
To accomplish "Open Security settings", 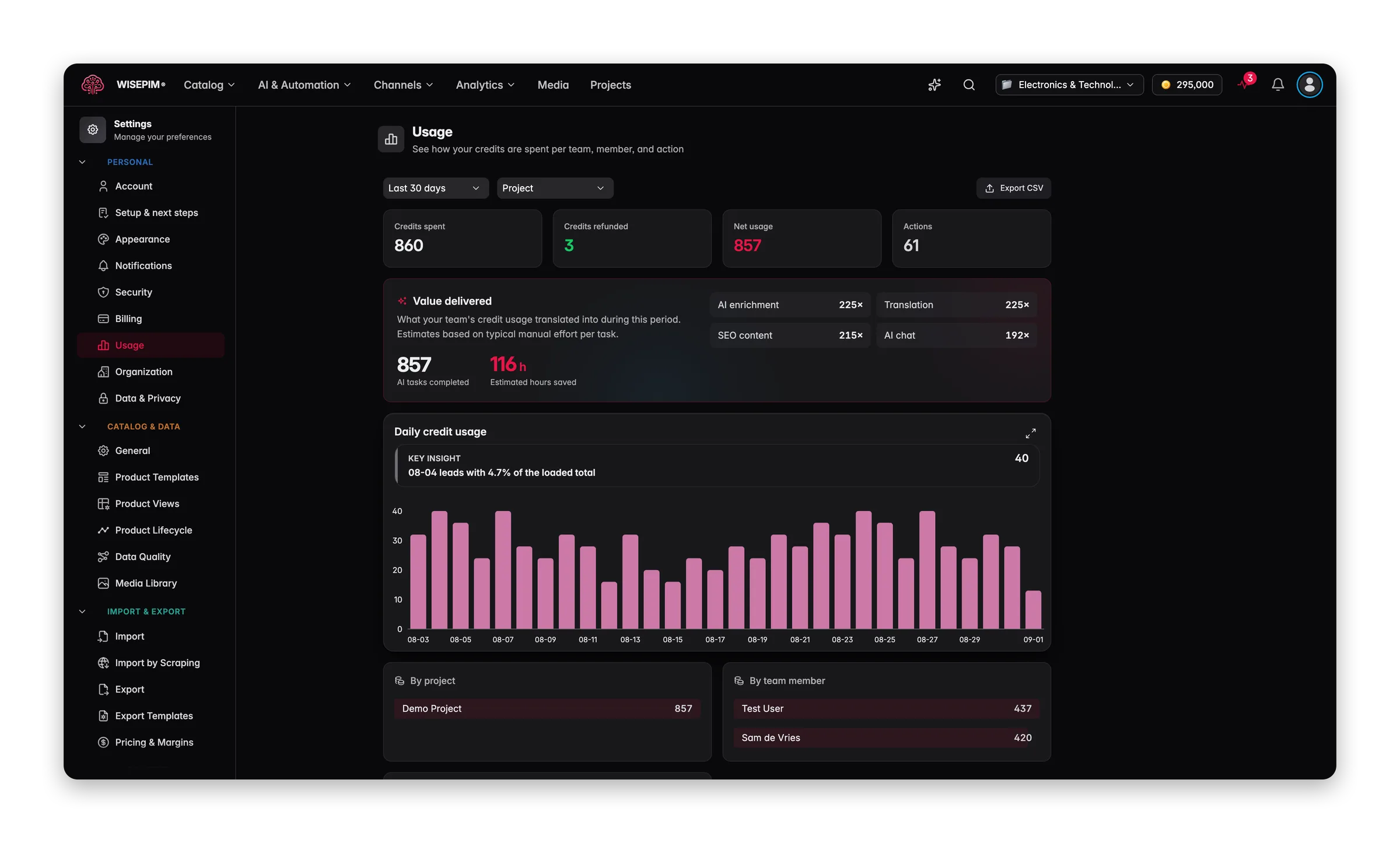I will (150, 292).
